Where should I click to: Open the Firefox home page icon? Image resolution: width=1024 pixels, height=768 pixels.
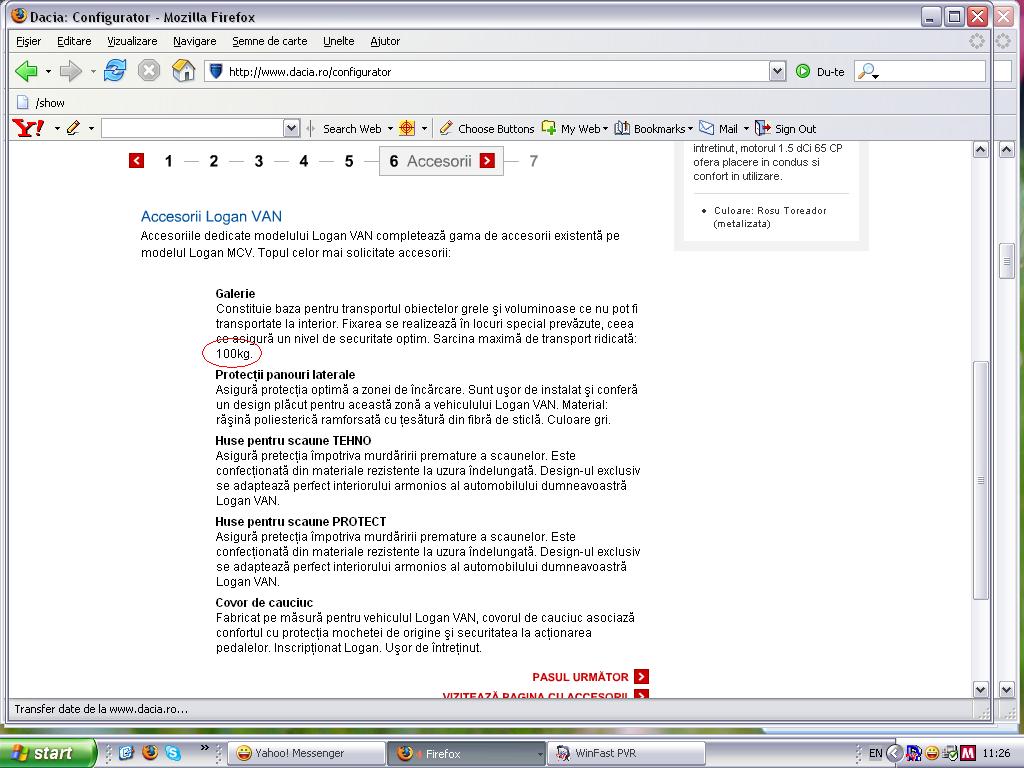[184, 71]
